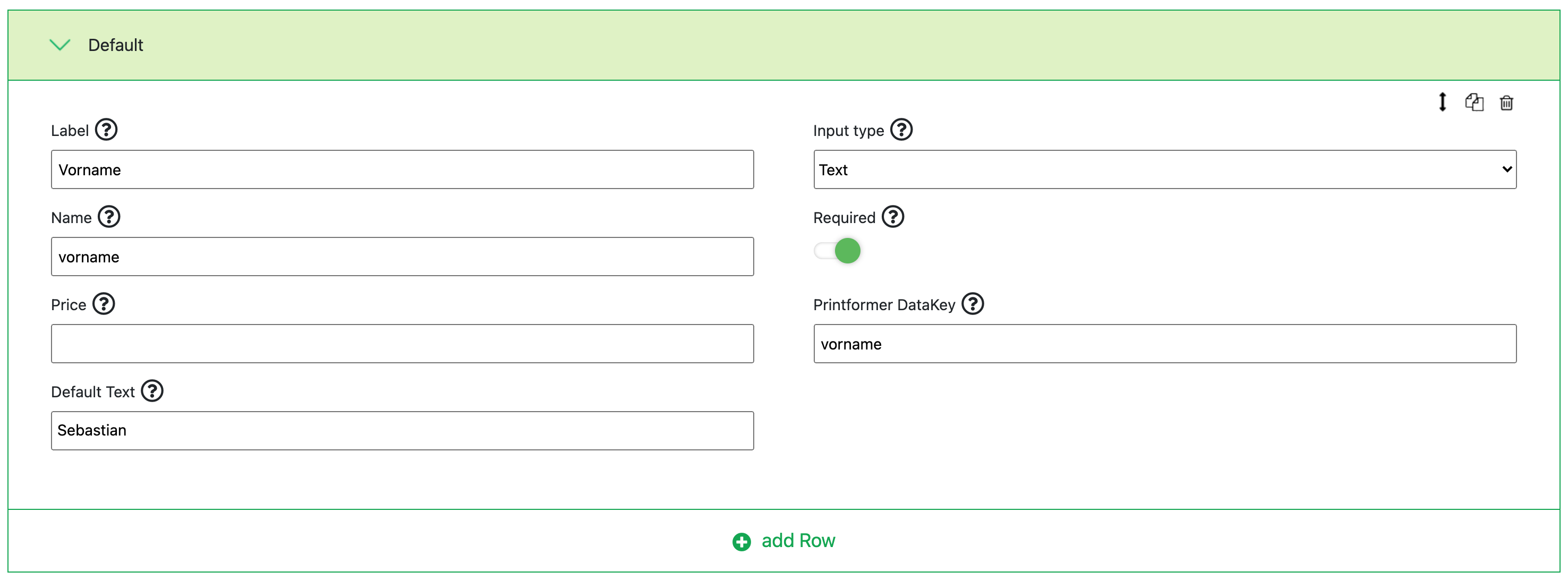Focus the Label field containing Vorname
Image resolution: width=1568 pixels, height=580 pixels.
coord(402,169)
